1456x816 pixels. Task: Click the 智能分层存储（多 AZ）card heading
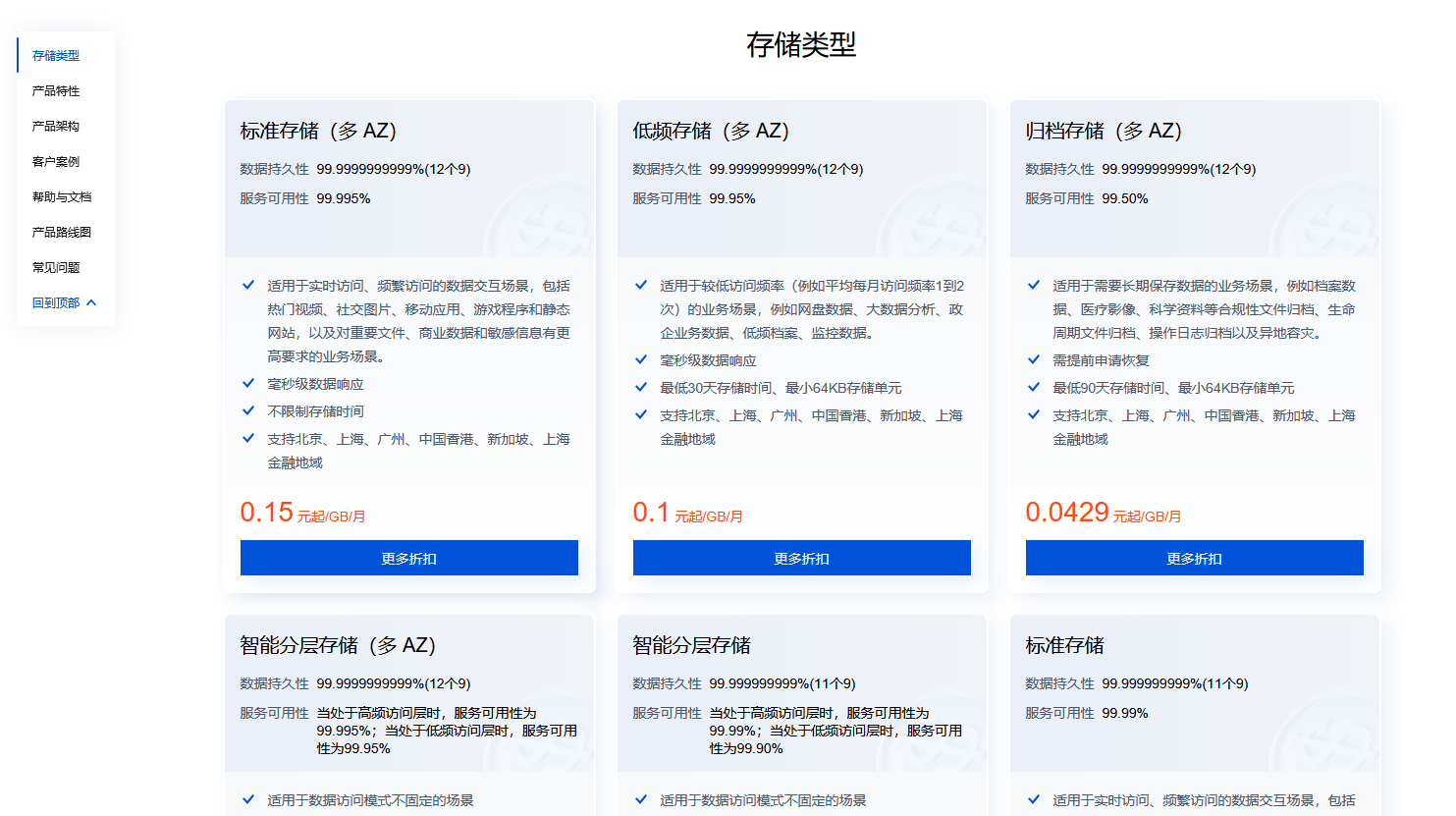338,645
